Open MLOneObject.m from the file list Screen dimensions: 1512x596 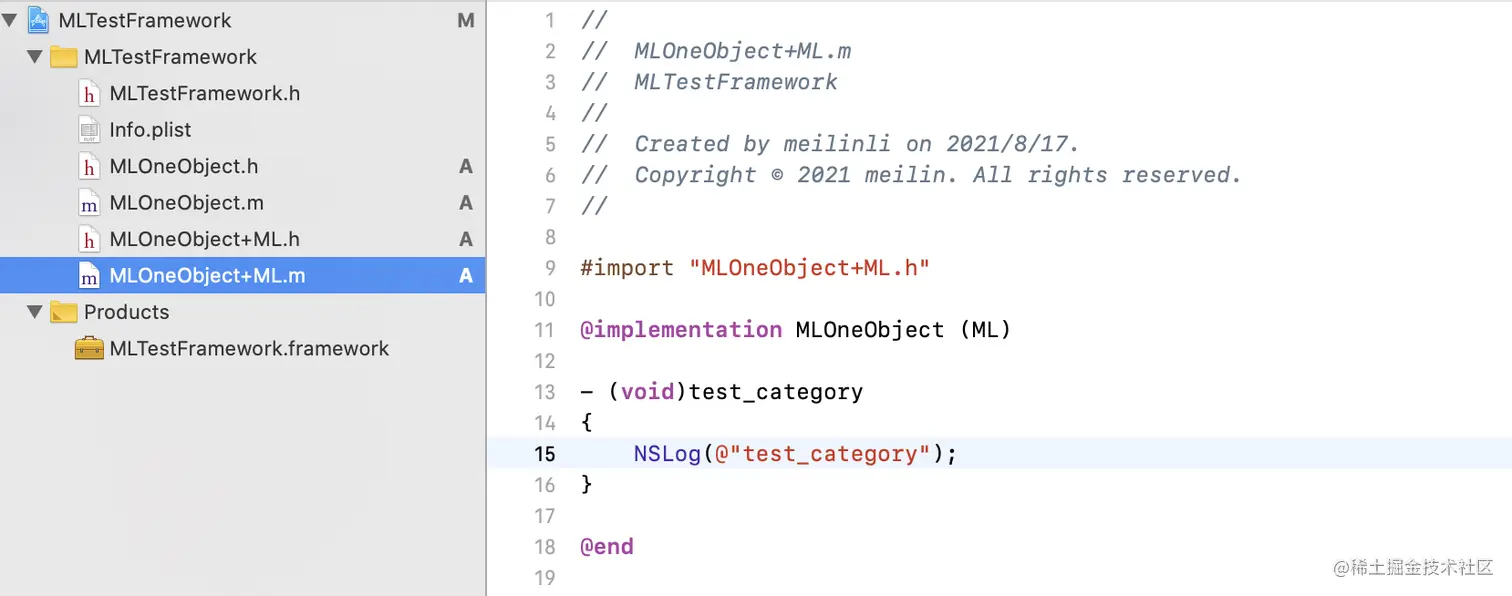point(186,203)
